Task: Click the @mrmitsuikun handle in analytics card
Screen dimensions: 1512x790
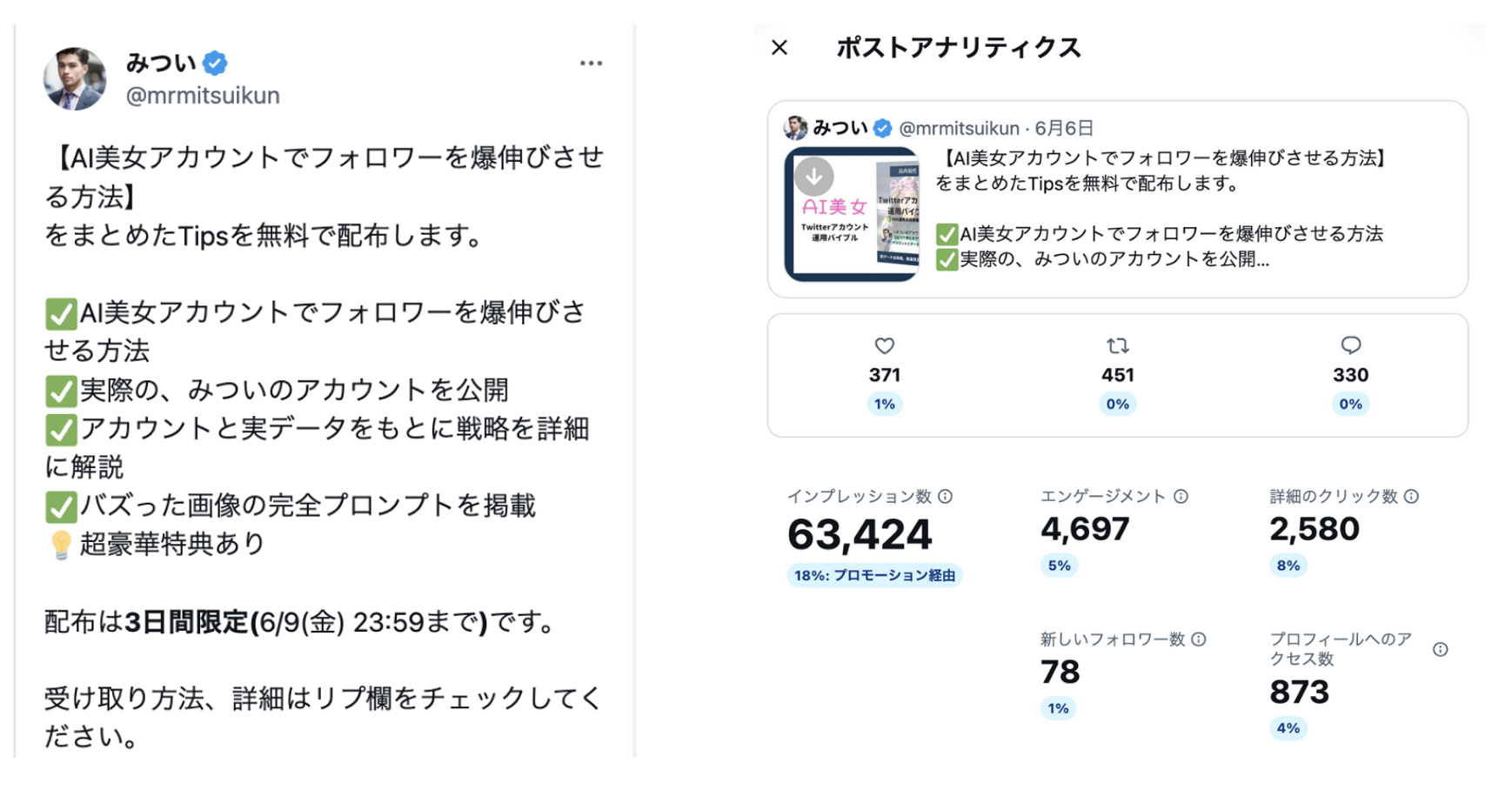Action: click(x=959, y=129)
